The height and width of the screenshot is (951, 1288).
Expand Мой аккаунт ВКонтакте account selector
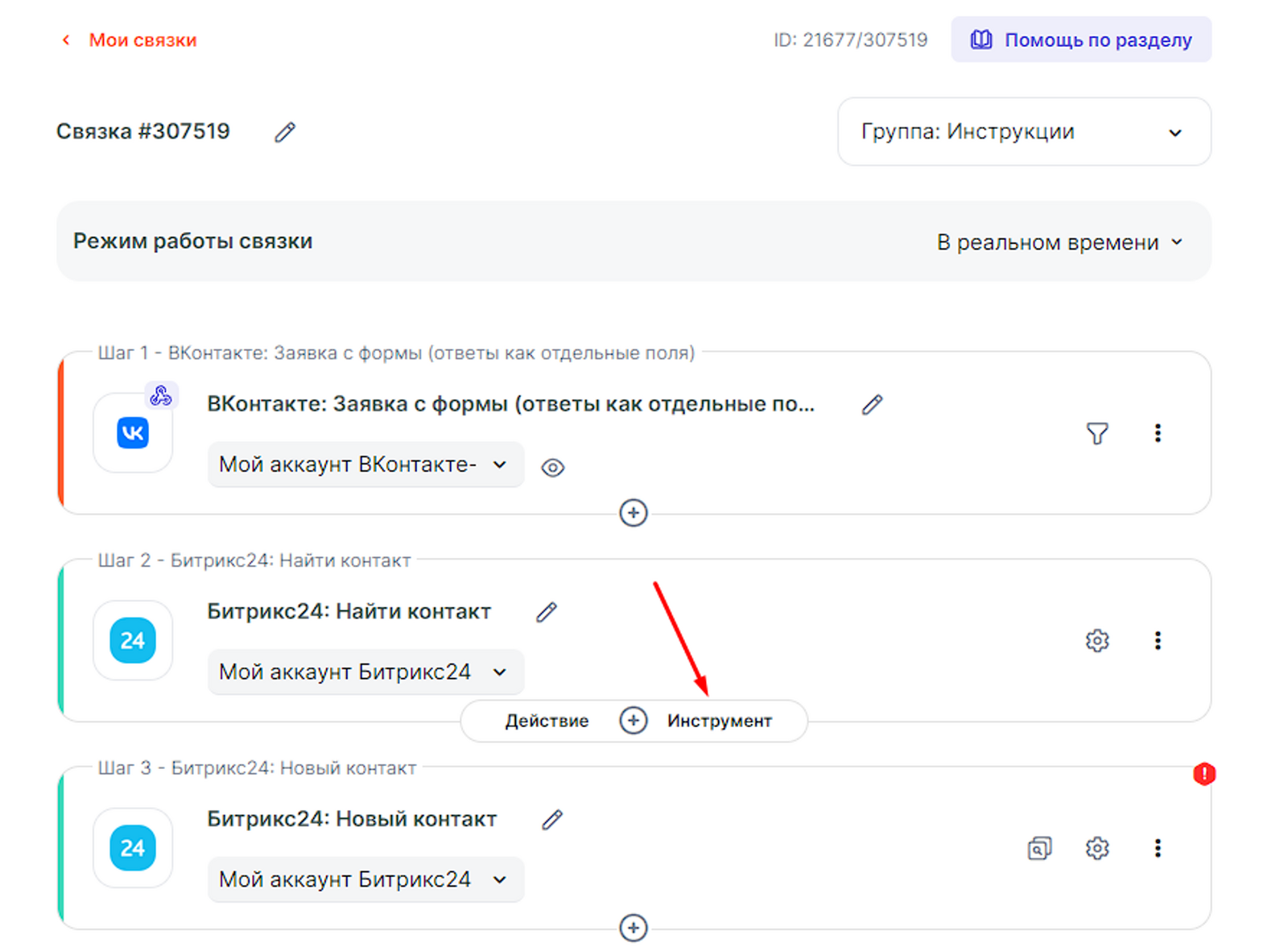(x=365, y=465)
